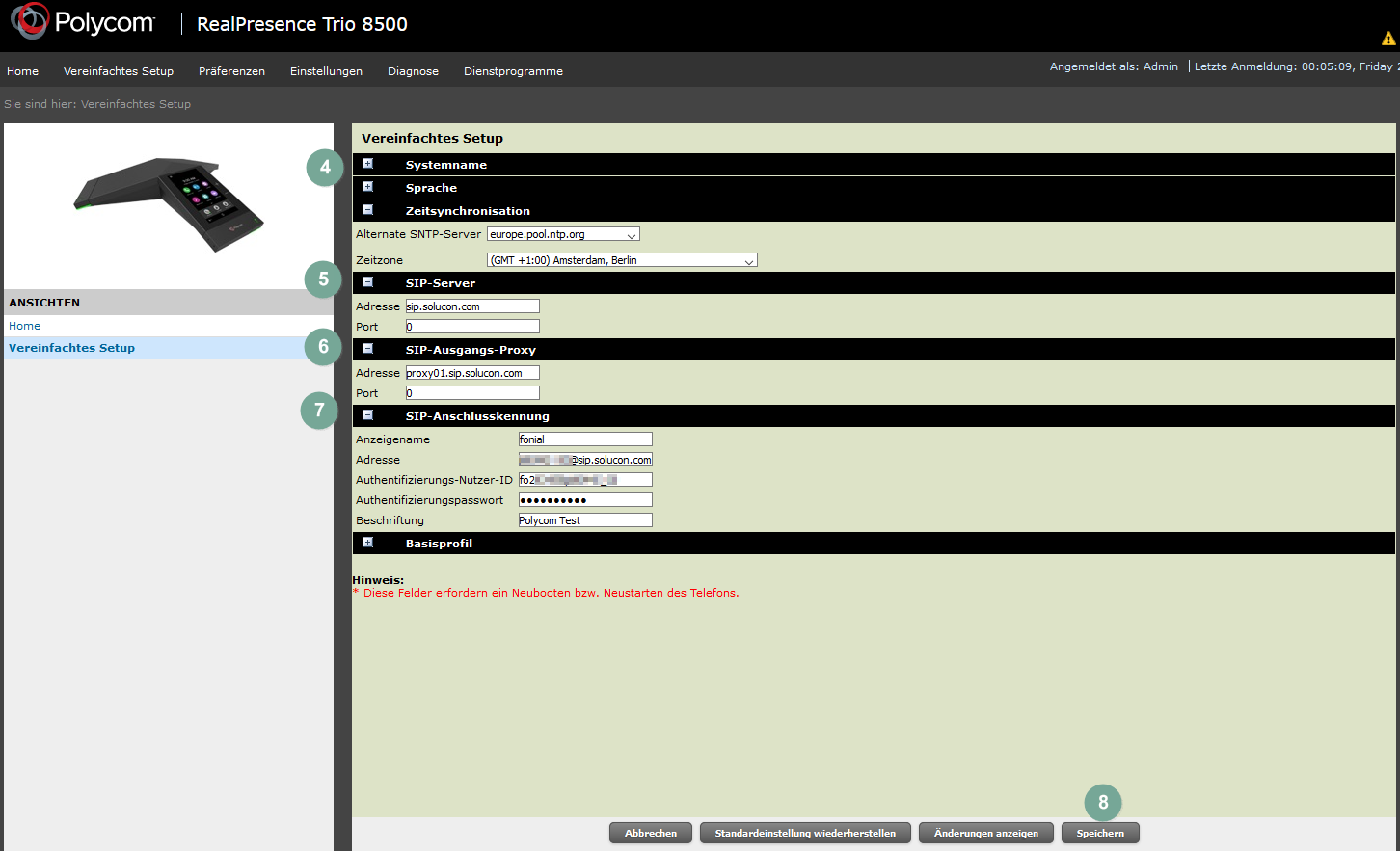The width and height of the screenshot is (1400, 851).
Task: Click Standardeinstellung wiederherstellen button
Action: point(805,833)
